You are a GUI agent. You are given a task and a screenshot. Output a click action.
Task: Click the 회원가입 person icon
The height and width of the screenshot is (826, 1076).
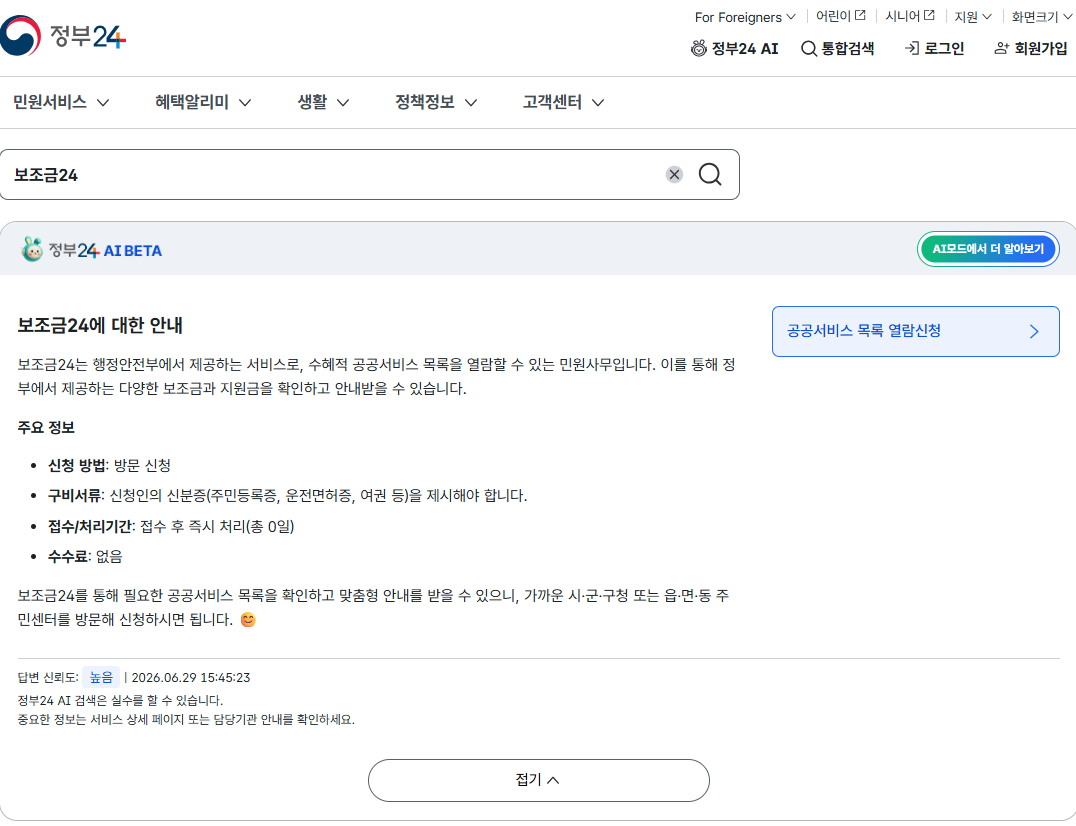pos(1002,49)
